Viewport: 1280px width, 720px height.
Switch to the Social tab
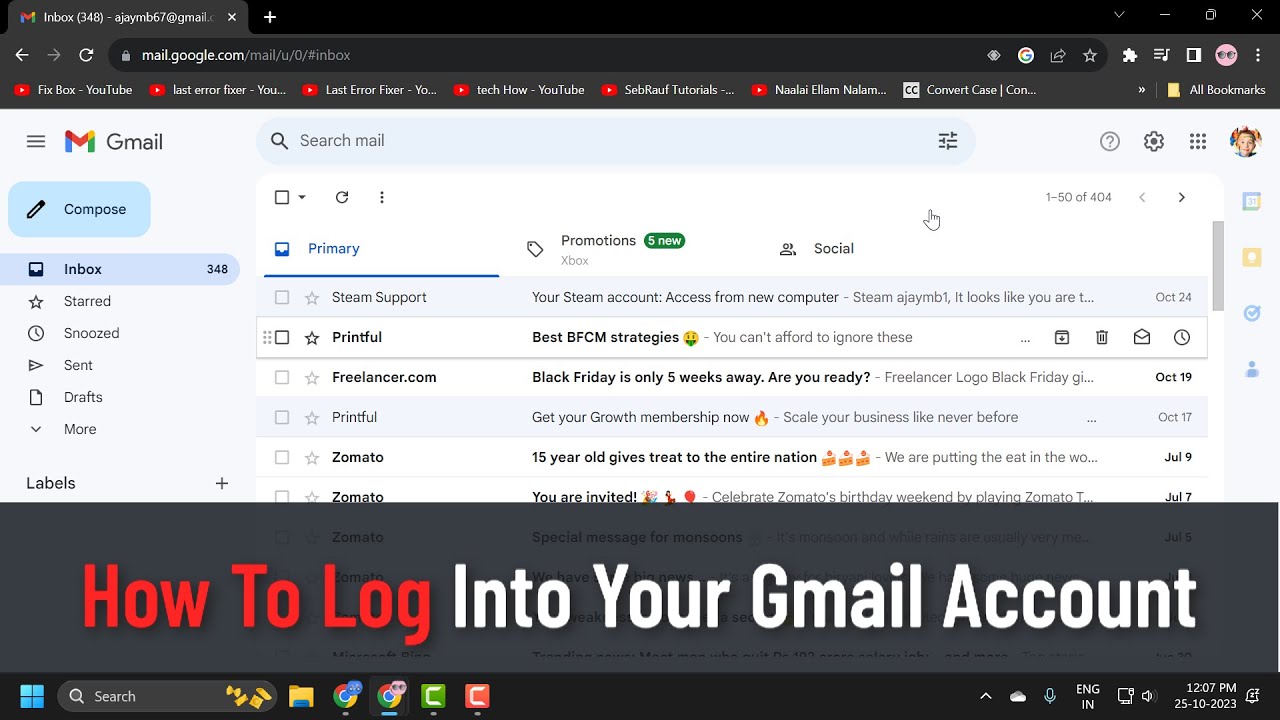click(x=890, y=249)
